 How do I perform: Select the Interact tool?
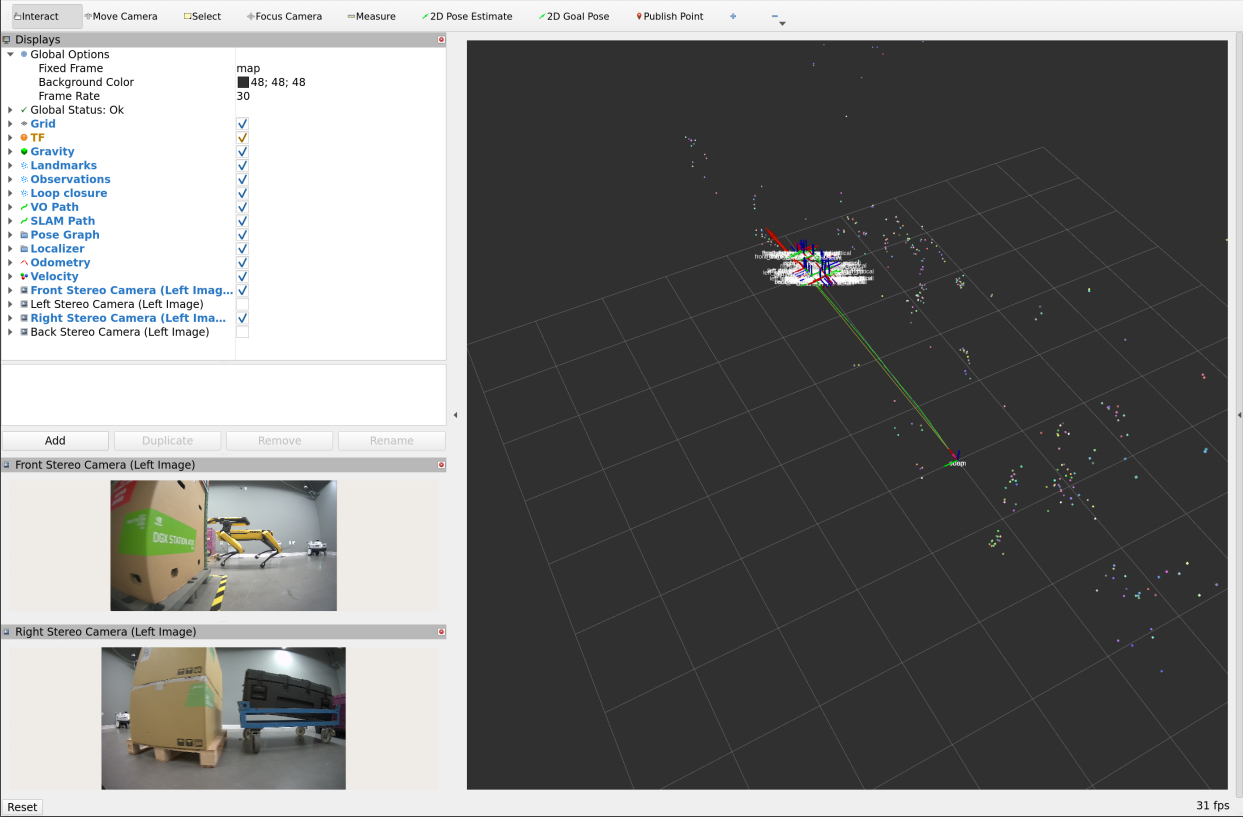(x=41, y=16)
